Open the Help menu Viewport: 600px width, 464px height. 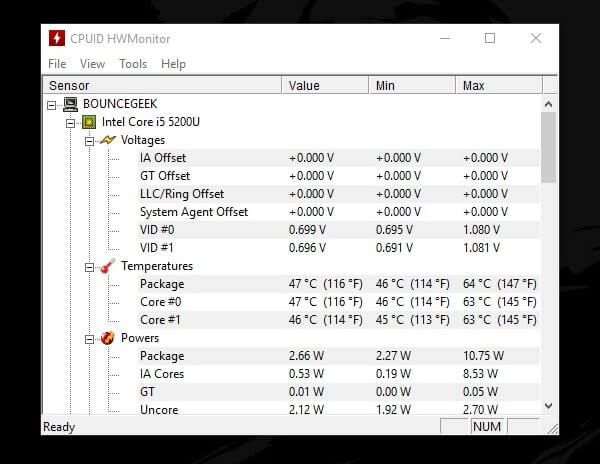coord(173,63)
